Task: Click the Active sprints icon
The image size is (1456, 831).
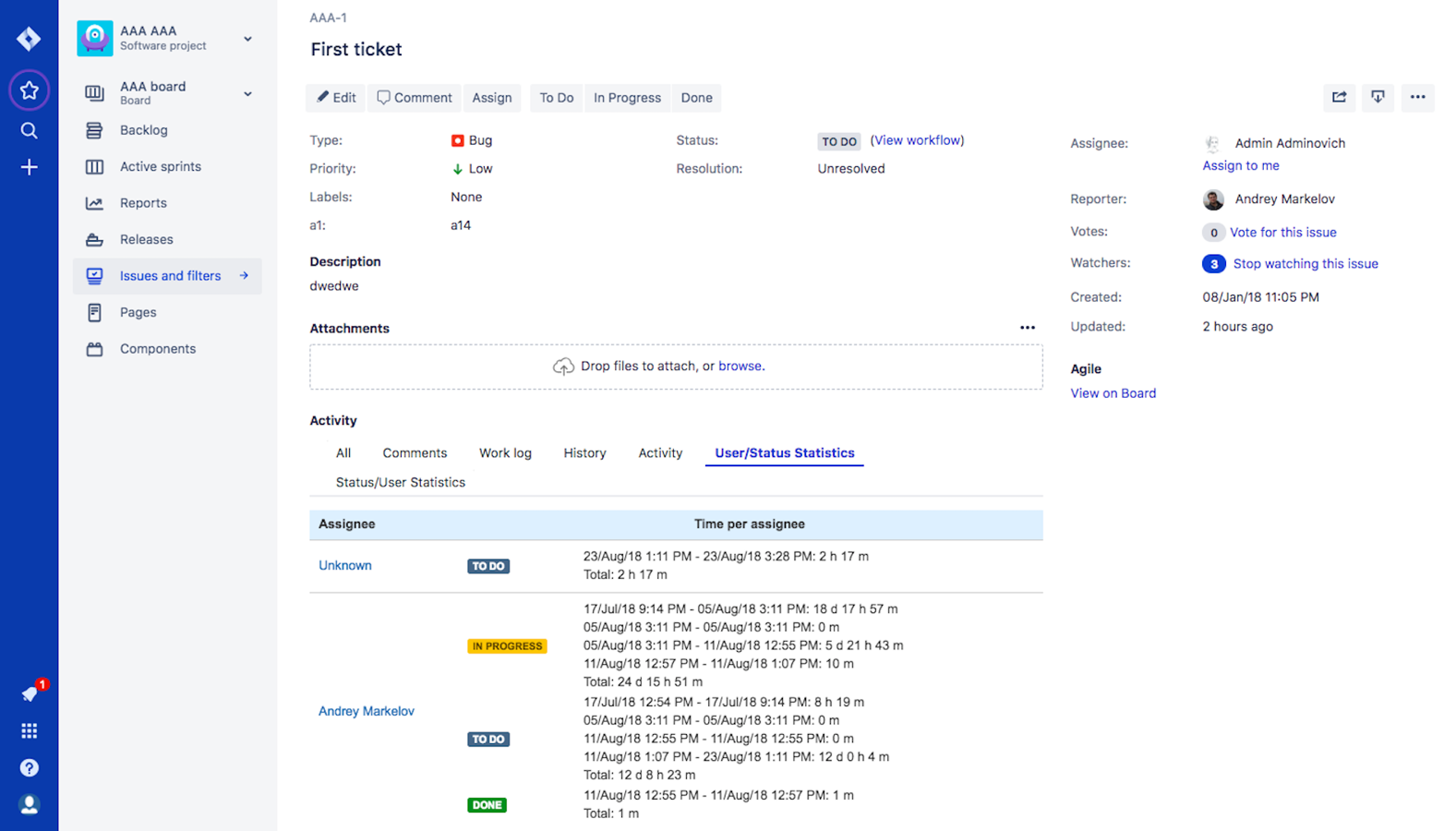Action: pos(94,167)
